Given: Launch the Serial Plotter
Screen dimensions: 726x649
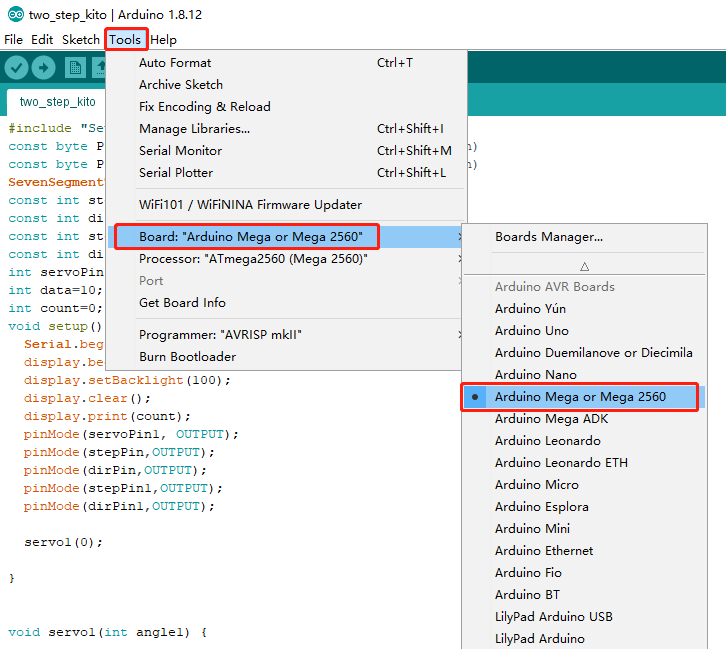Looking at the screenshot, I should point(287,173).
